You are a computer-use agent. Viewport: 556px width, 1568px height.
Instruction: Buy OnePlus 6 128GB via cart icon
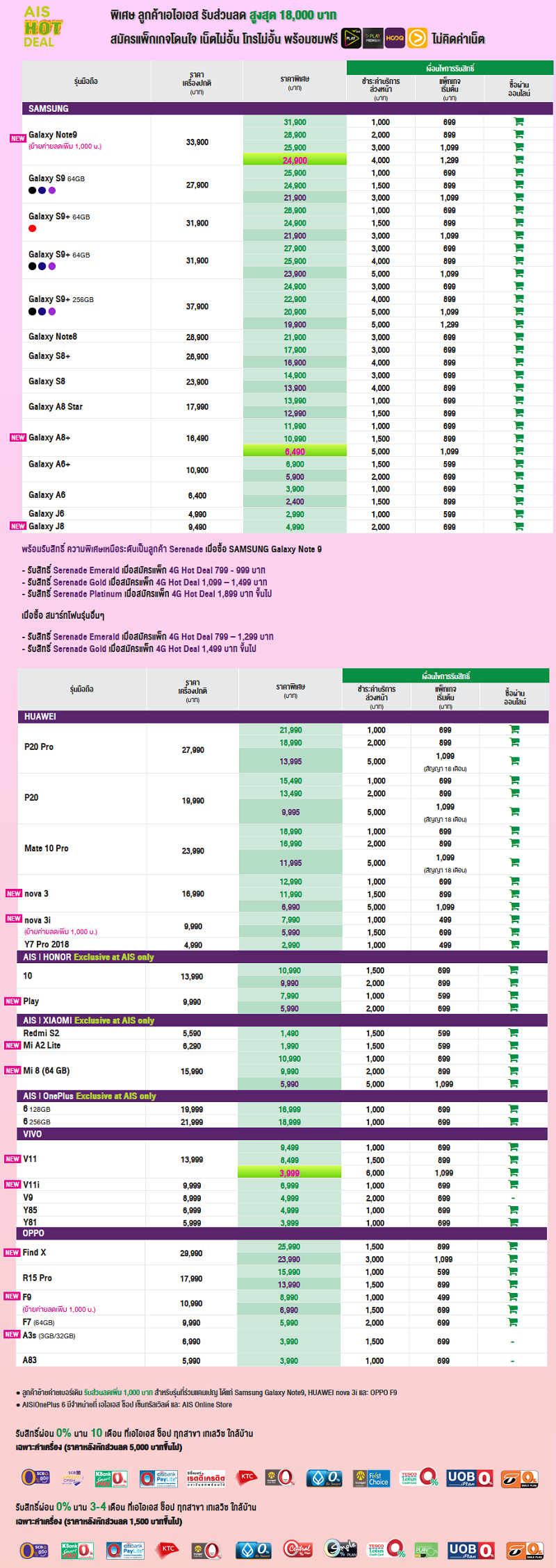click(x=514, y=1109)
